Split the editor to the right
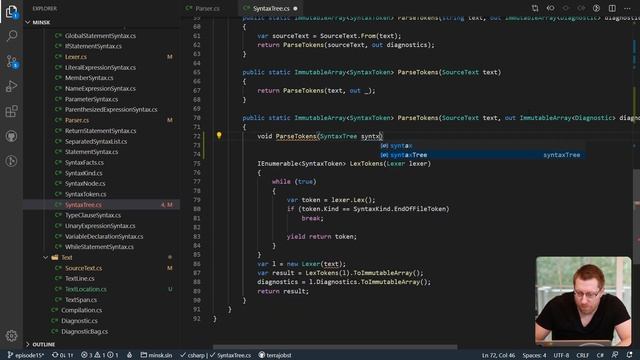Image resolution: width=640 pixels, height=360 pixels. point(612,8)
